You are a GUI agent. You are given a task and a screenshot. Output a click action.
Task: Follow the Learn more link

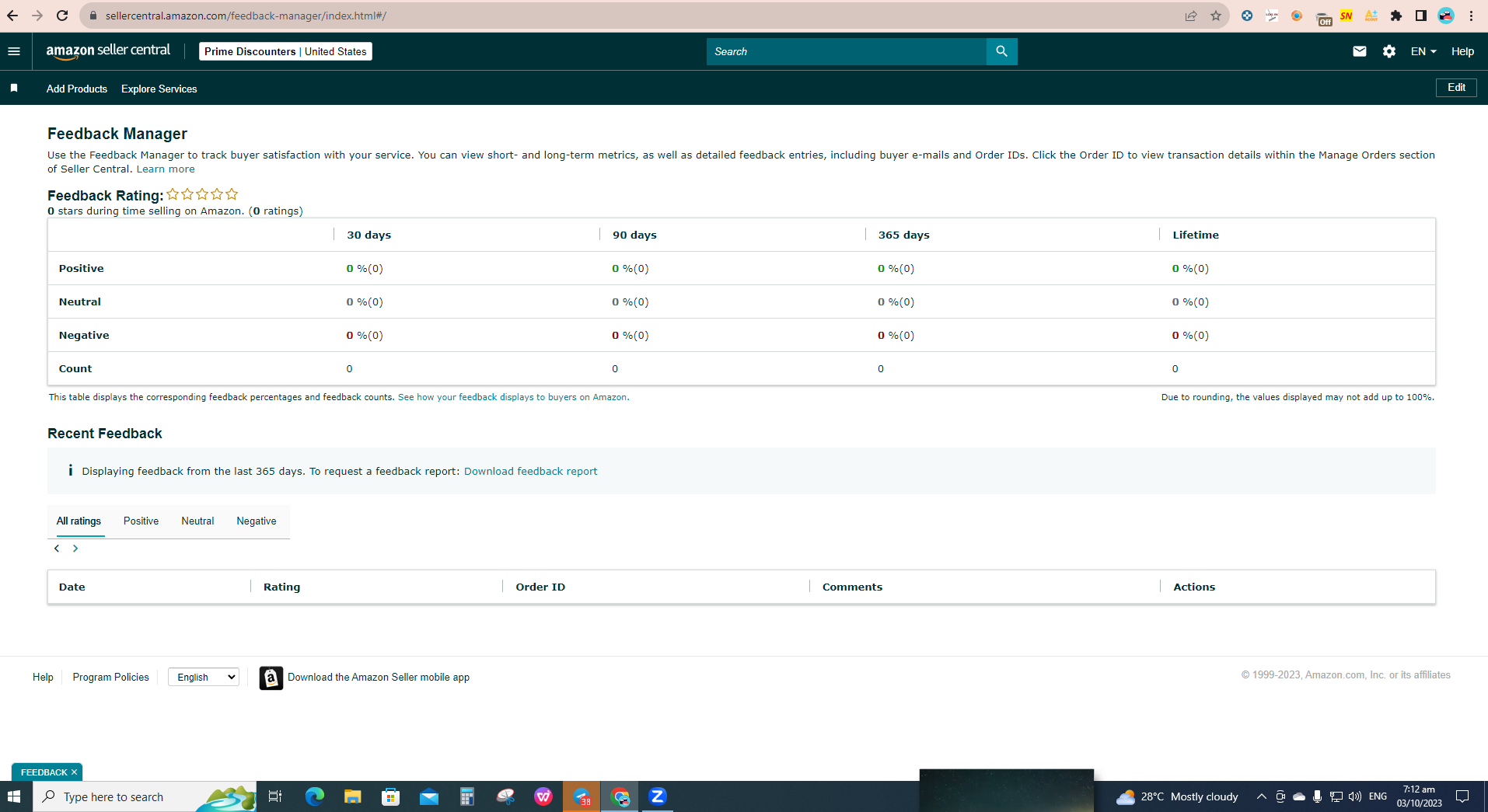166,169
